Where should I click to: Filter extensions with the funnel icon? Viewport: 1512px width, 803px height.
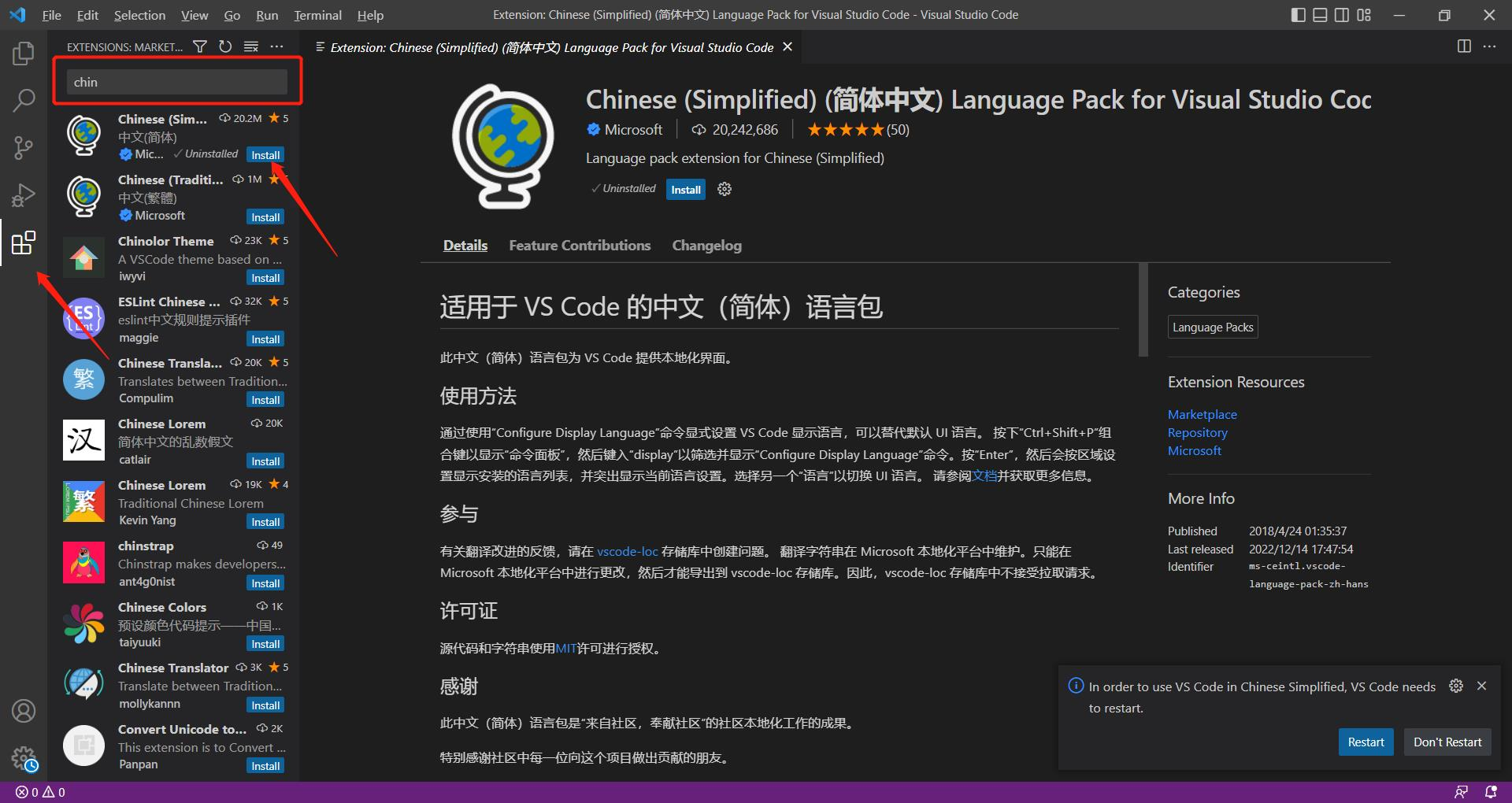pyautogui.click(x=200, y=47)
